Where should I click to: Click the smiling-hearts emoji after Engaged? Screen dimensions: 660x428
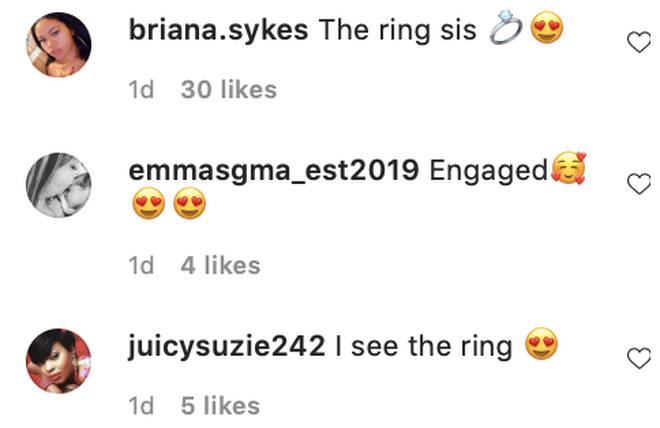(x=569, y=168)
